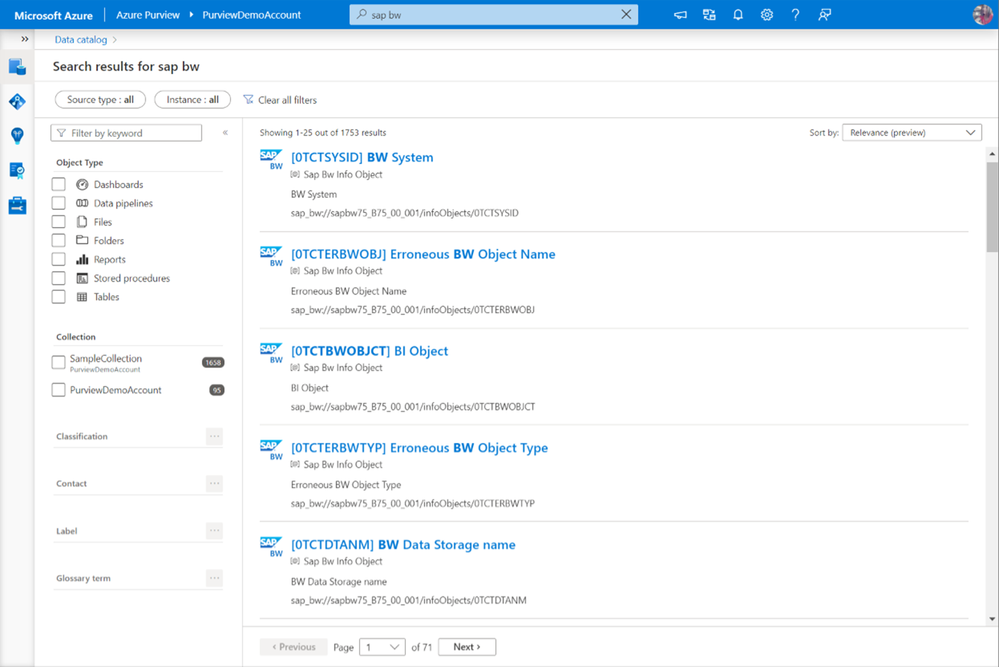Open the [0TCTSYSID] BW System result

(362, 157)
